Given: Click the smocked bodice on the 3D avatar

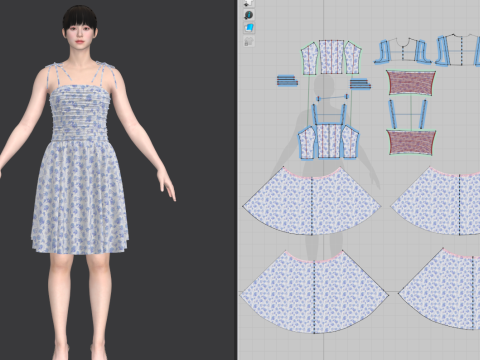Looking at the screenshot, I should click(80, 113).
